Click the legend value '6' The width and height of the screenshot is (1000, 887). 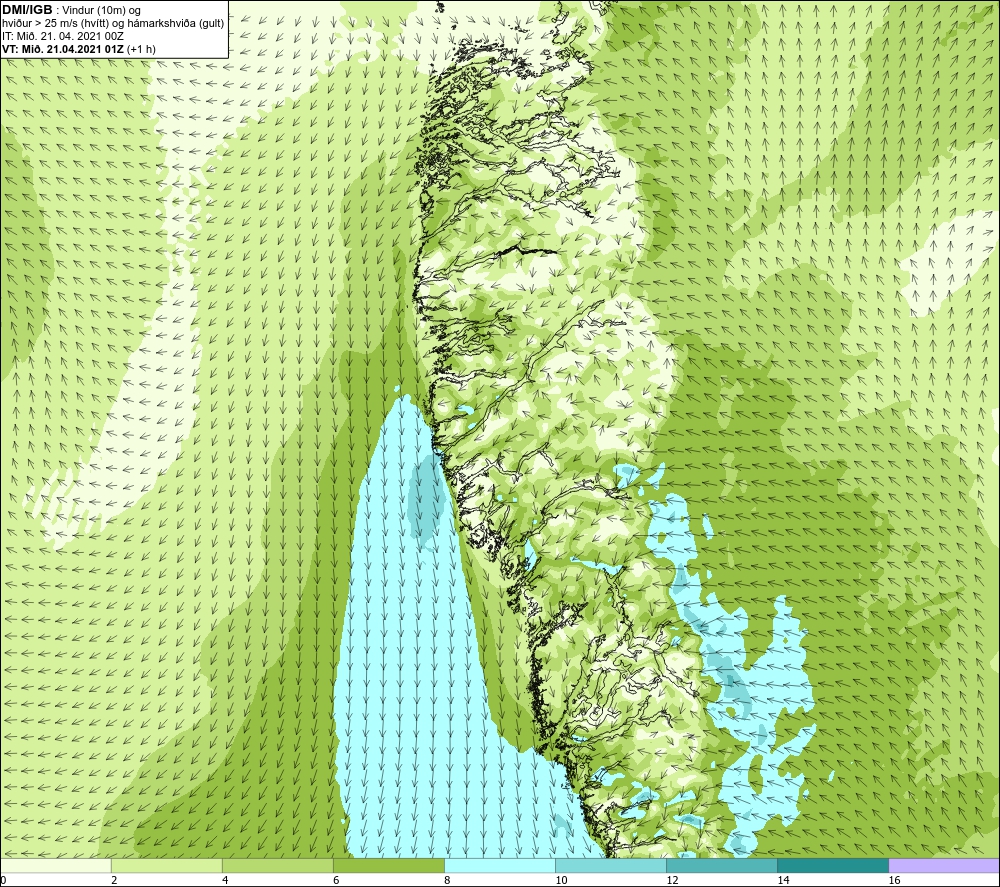[335, 881]
